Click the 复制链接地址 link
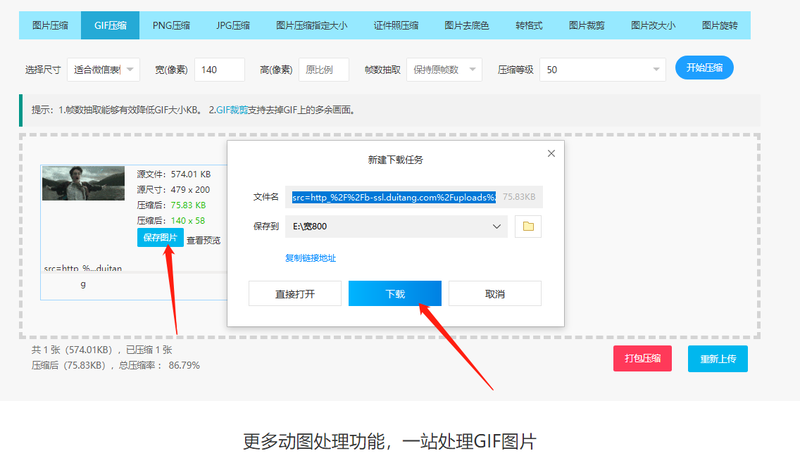Viewport: 800px width, 458px height. click(x=310, y=258)
